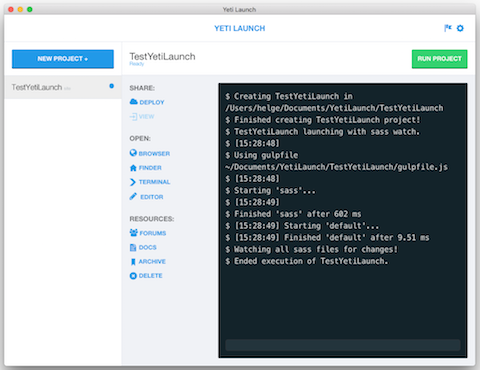
Task: Click the New Project button
Action: point(63,59)
